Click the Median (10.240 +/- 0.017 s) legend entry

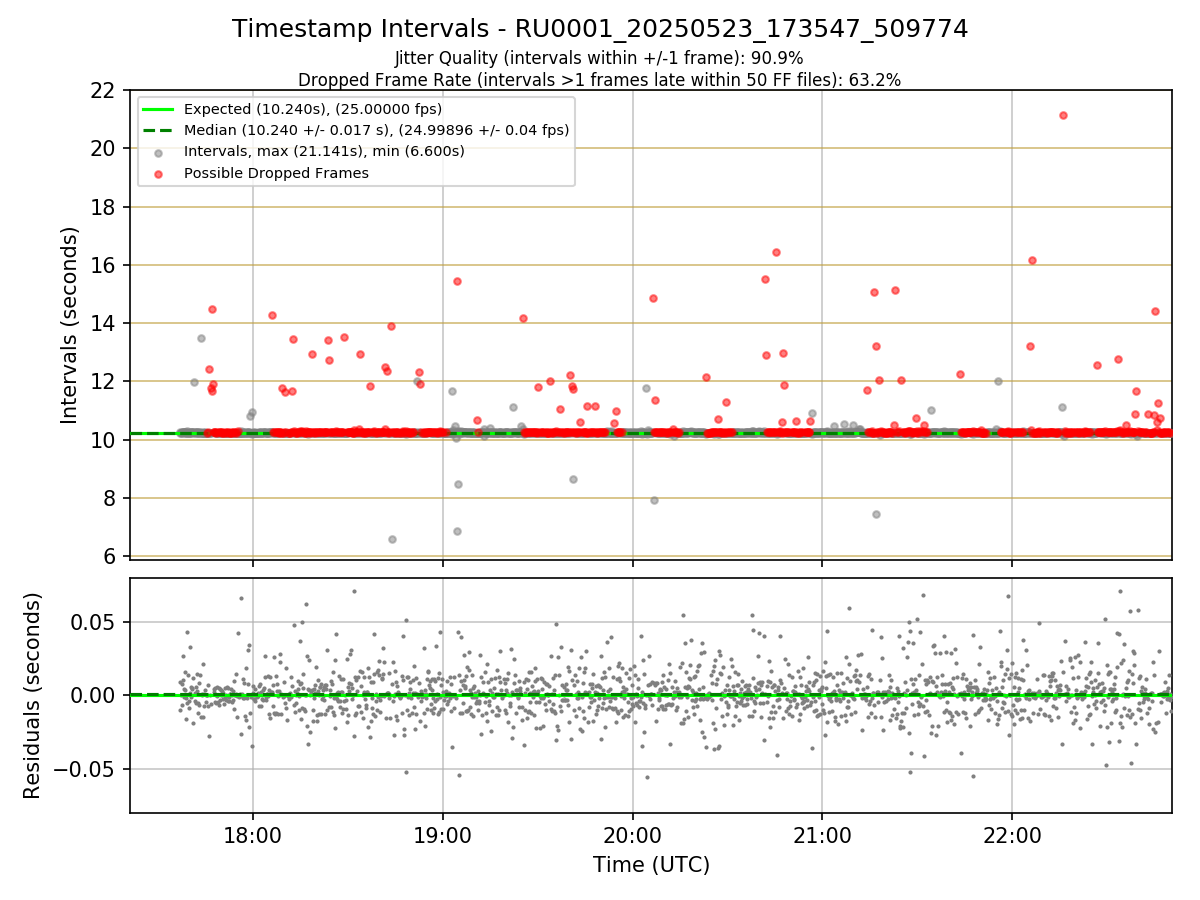point(376,130)
